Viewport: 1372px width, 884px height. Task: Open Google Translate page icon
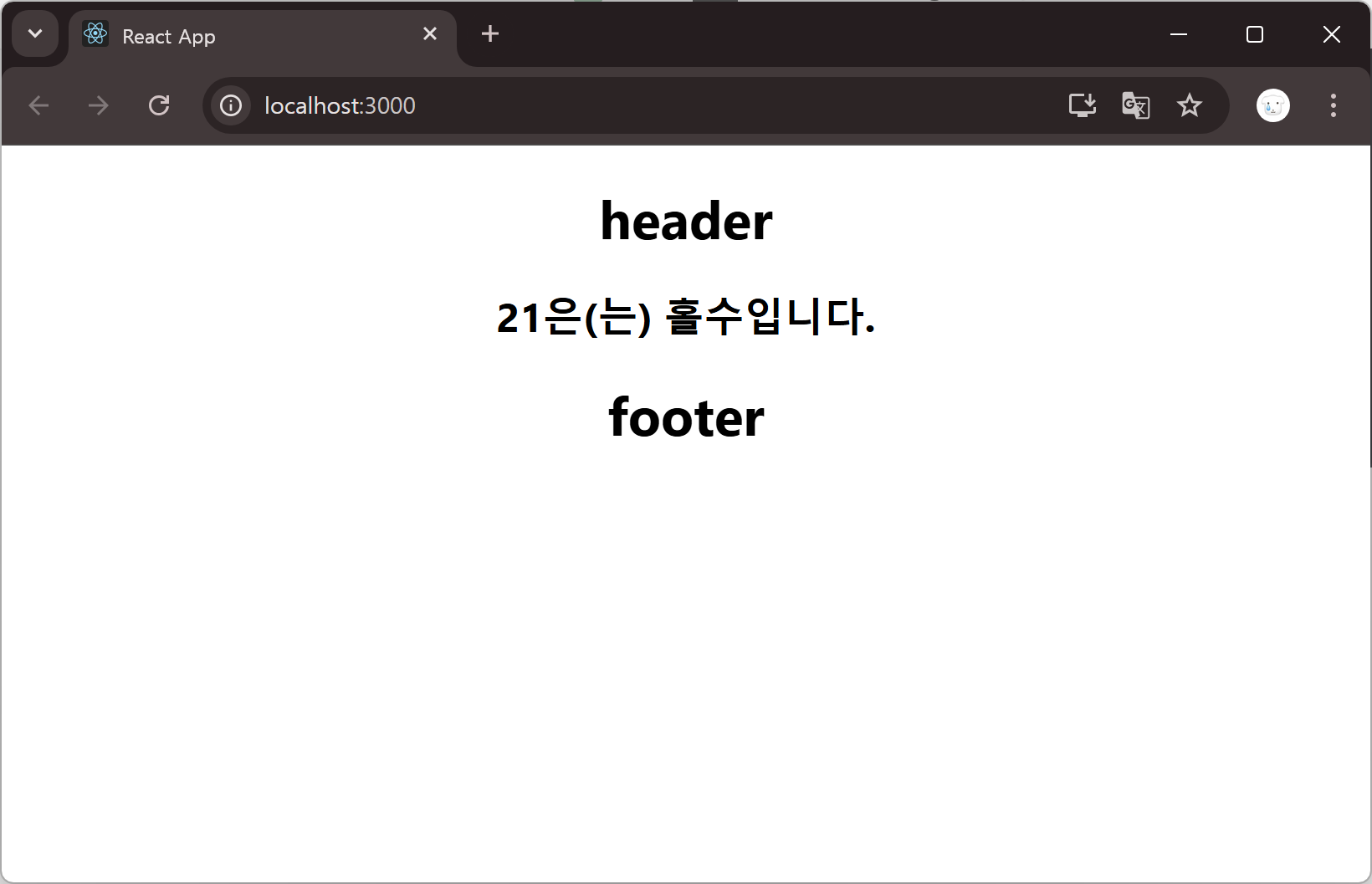[x=1135, y=105]
